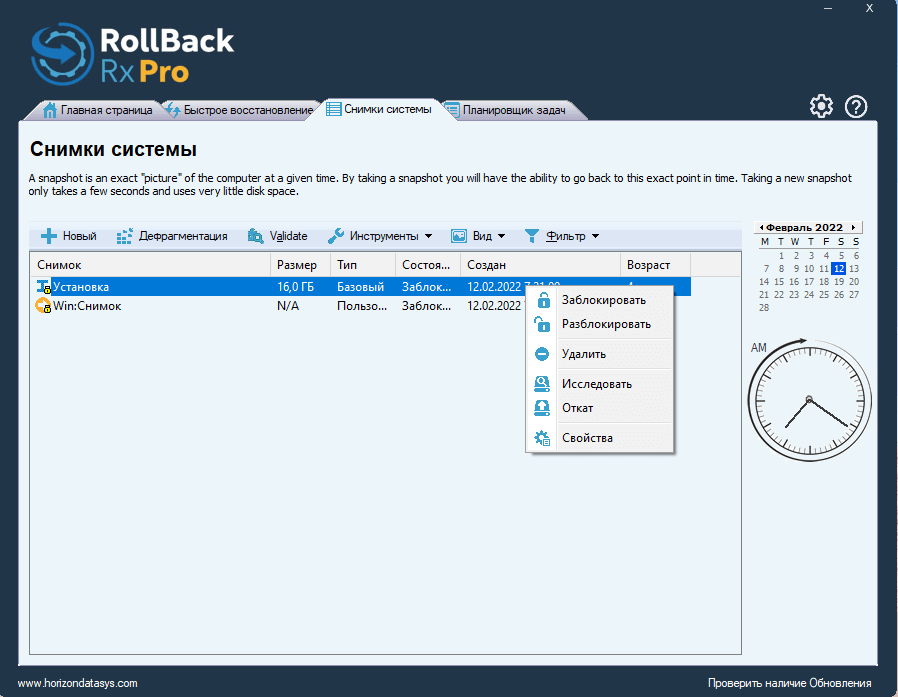Click the Новый button label
Screen dimensions: 898x697
80,236
